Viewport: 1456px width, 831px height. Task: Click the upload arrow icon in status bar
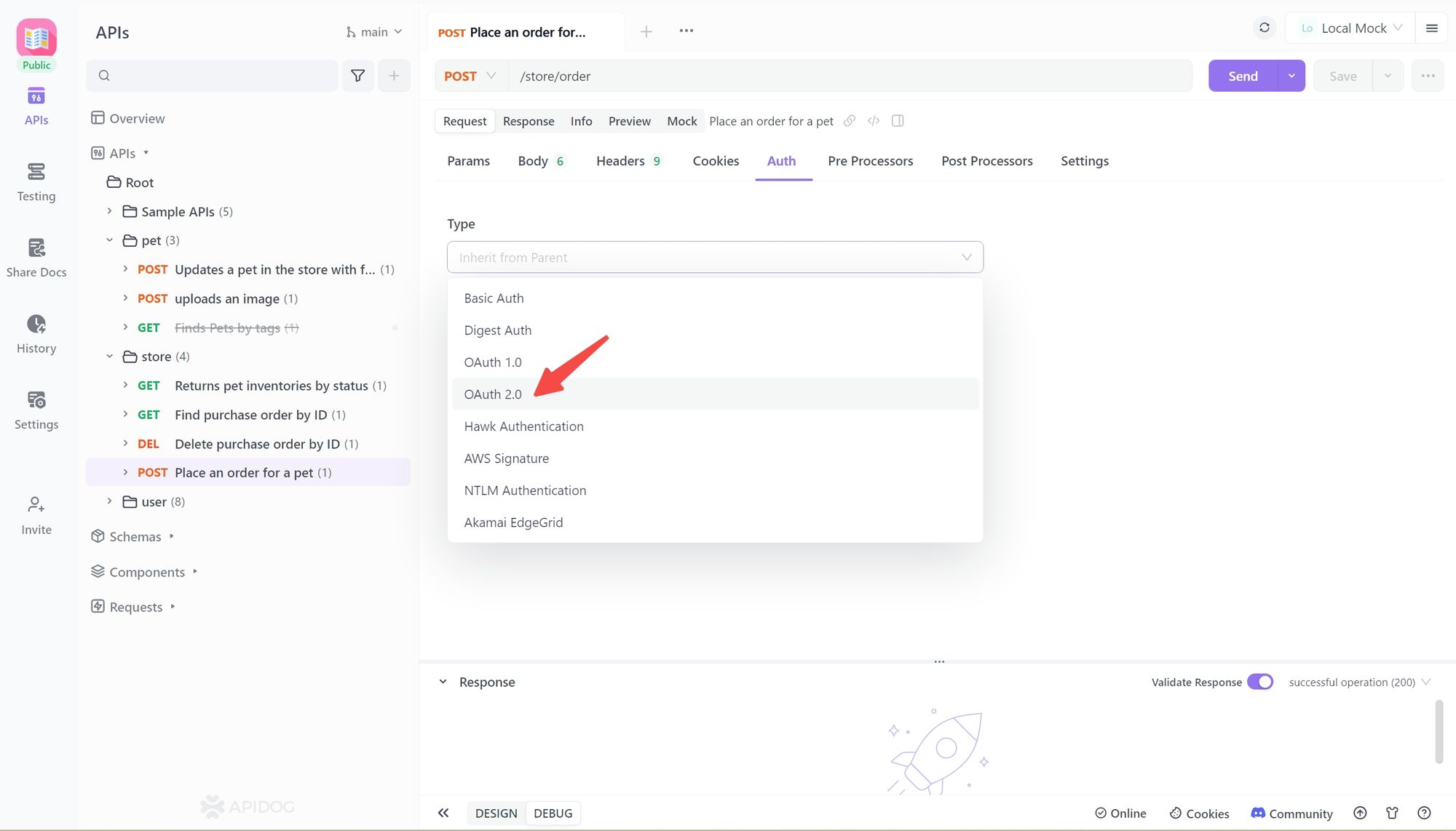pos(1360,813)
